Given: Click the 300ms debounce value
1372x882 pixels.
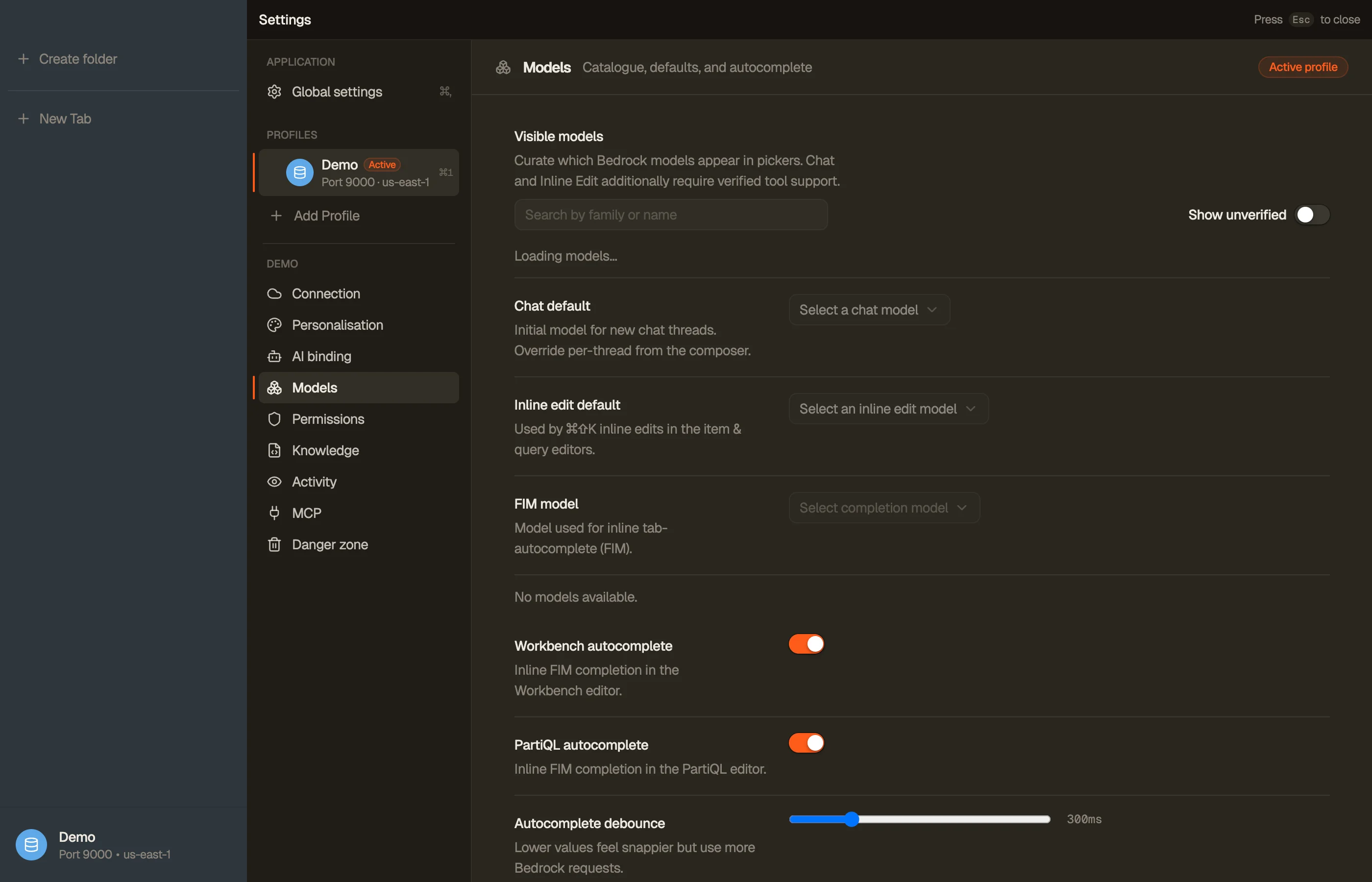Looking at the screenshot, I should pyautogui.click(x=1083, y=819).
